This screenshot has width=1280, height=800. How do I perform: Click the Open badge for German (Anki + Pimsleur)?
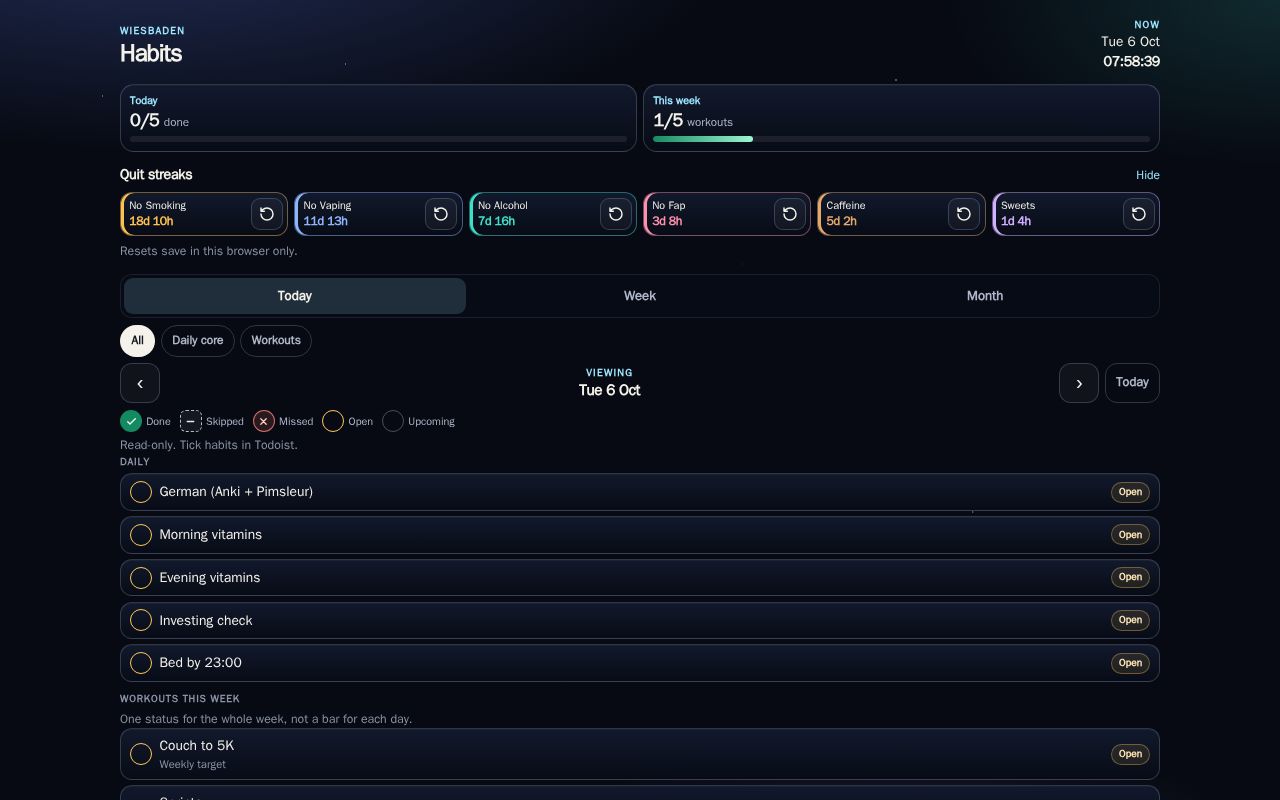pos(1130,492)
